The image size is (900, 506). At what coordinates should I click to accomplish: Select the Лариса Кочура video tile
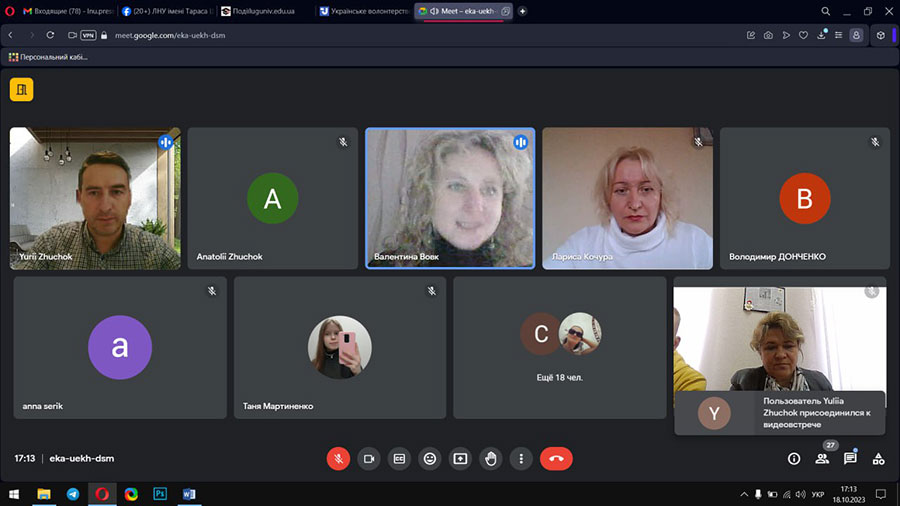click(627, 198)
